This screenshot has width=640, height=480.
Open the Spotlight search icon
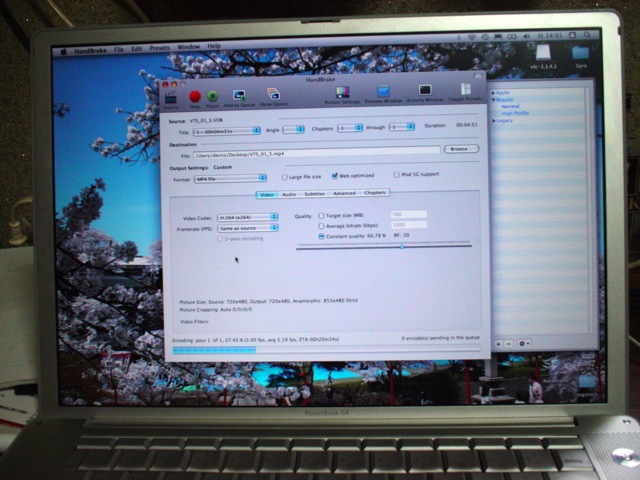pyautogui.click(x=587, y=36)
